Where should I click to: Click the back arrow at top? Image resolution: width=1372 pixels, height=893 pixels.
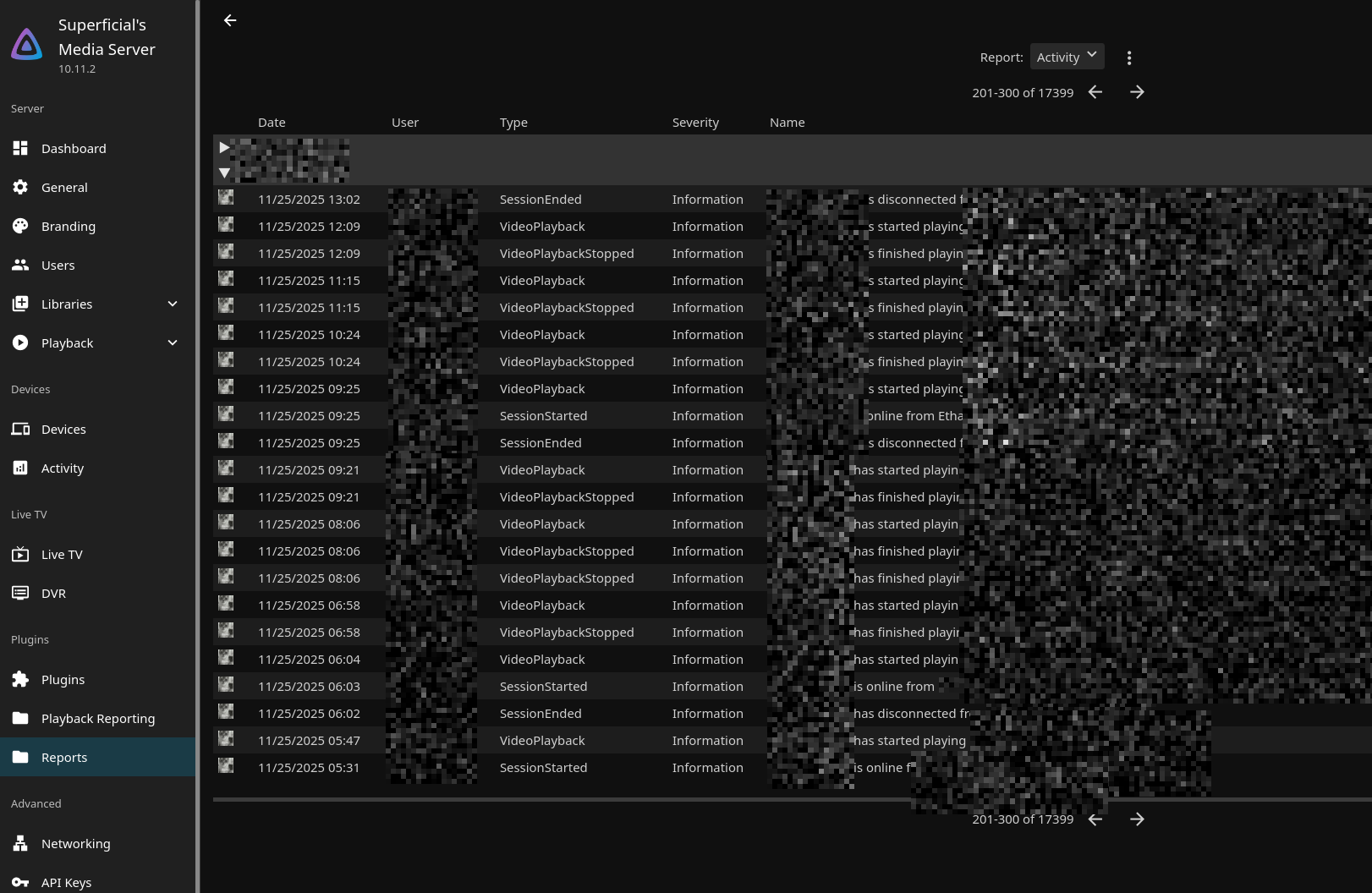pyautogui.click(x=230, y=20)
